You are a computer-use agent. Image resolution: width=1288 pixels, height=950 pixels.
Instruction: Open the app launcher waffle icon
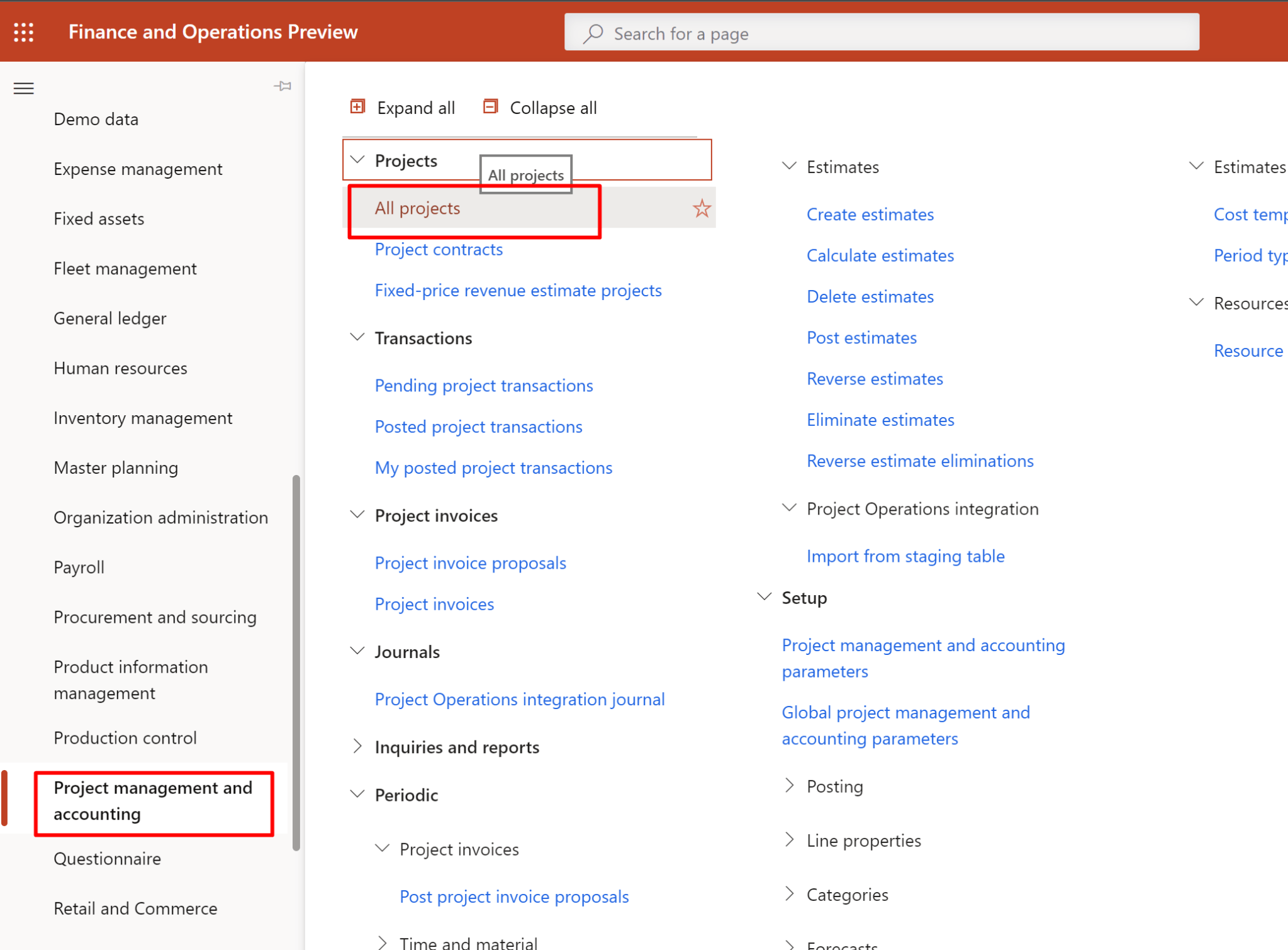23,31
